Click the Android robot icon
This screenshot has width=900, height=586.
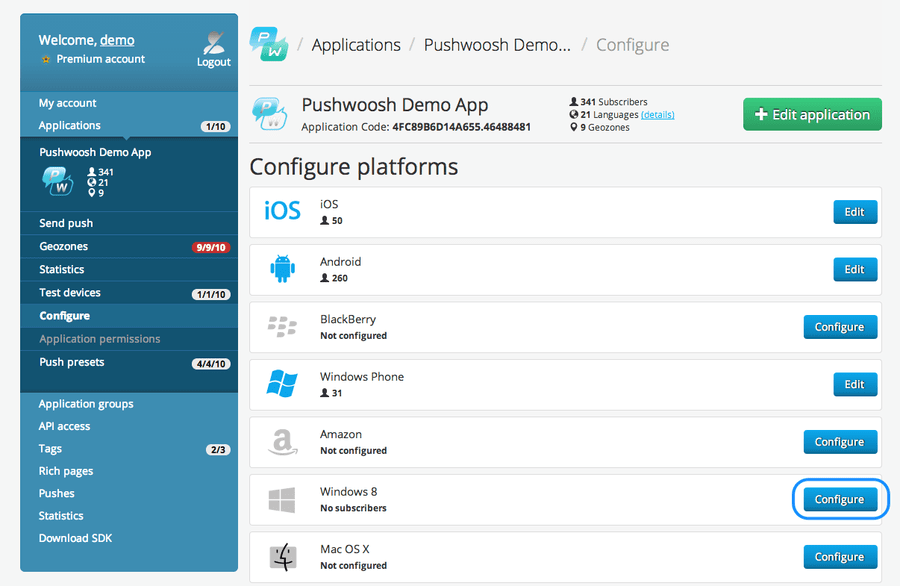click(282, 269)
